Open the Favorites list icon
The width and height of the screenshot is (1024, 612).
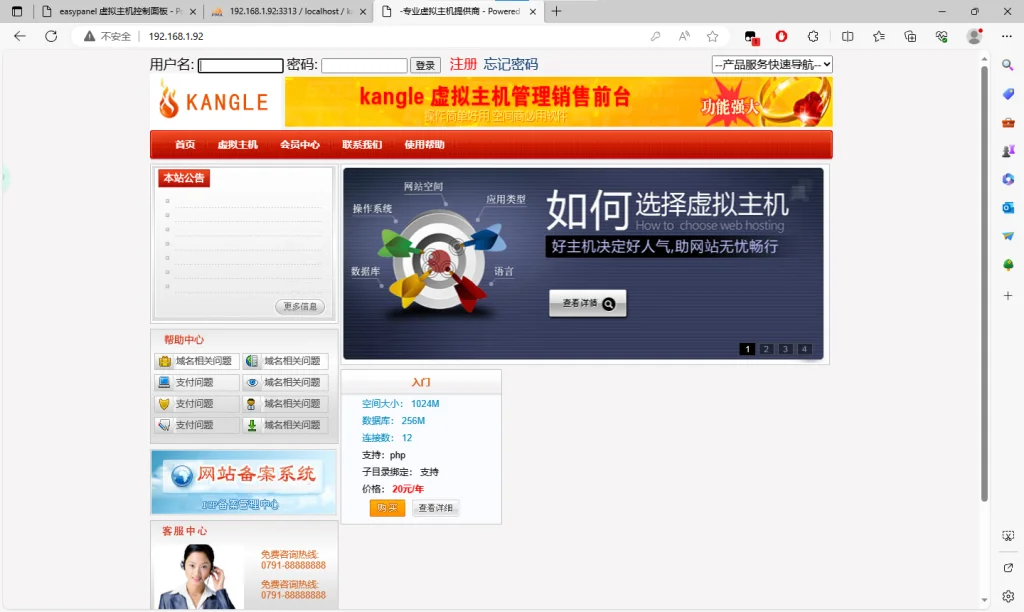[879, 37]
